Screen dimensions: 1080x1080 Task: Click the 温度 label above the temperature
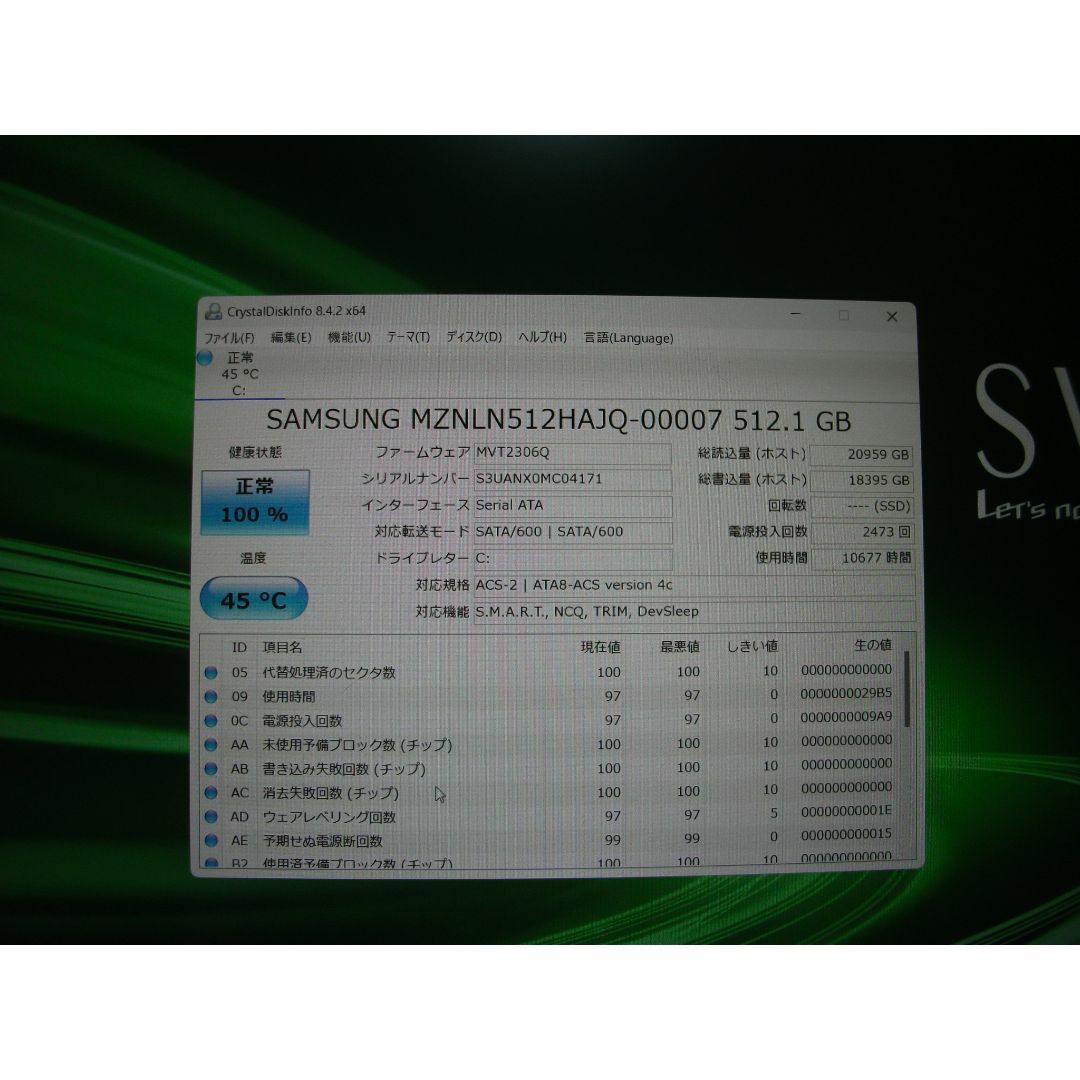point(253,558)
